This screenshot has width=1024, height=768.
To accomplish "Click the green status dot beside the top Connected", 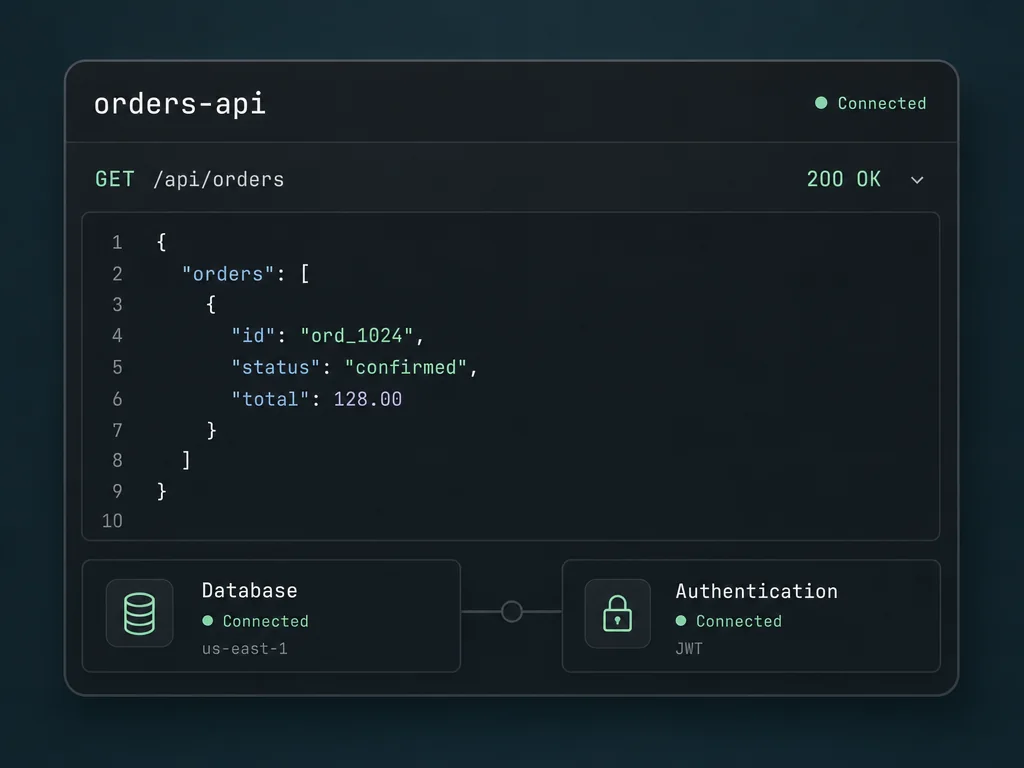I will 821,103.
